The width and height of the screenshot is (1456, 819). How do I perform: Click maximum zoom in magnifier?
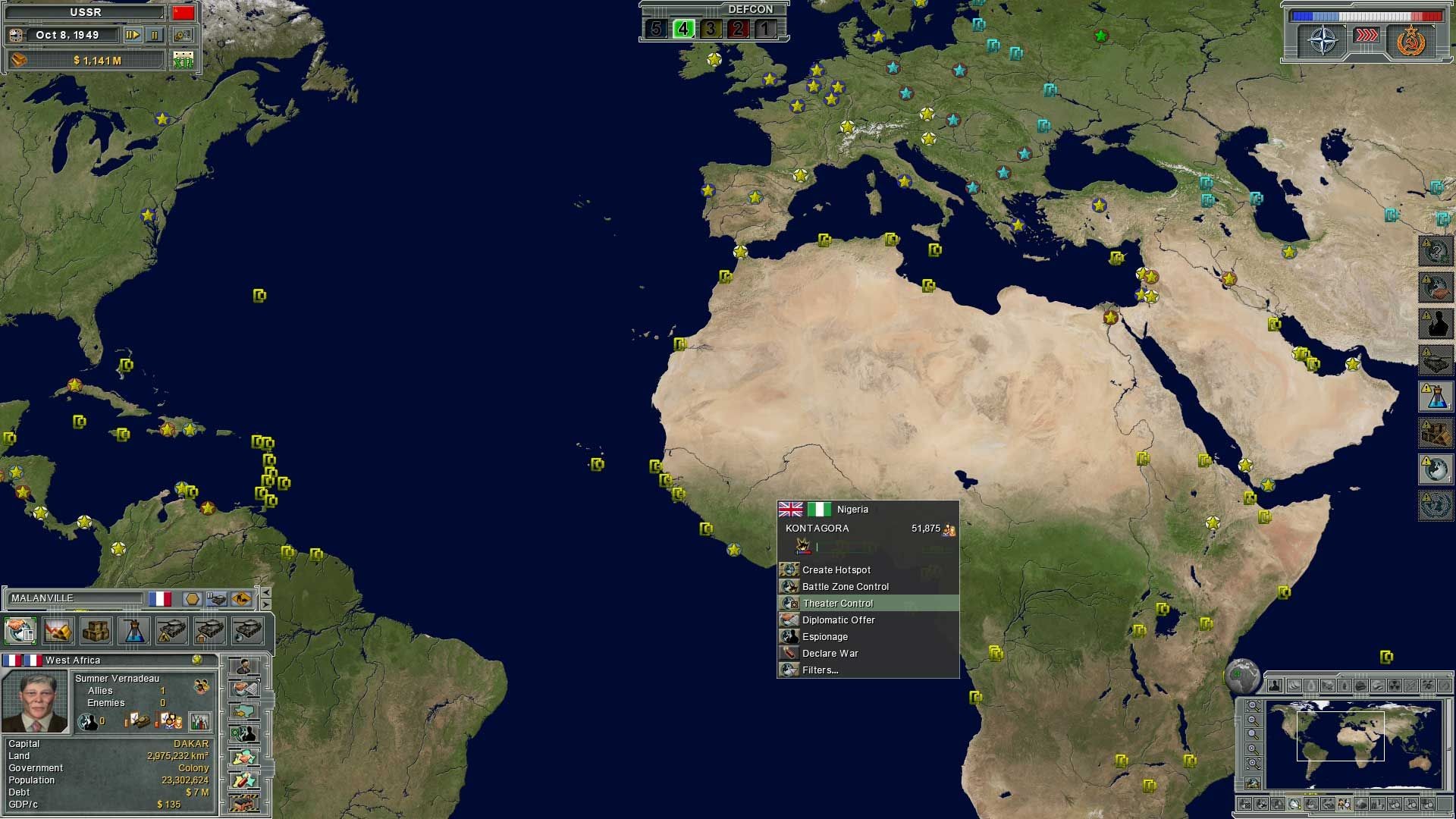[1253, 763]
